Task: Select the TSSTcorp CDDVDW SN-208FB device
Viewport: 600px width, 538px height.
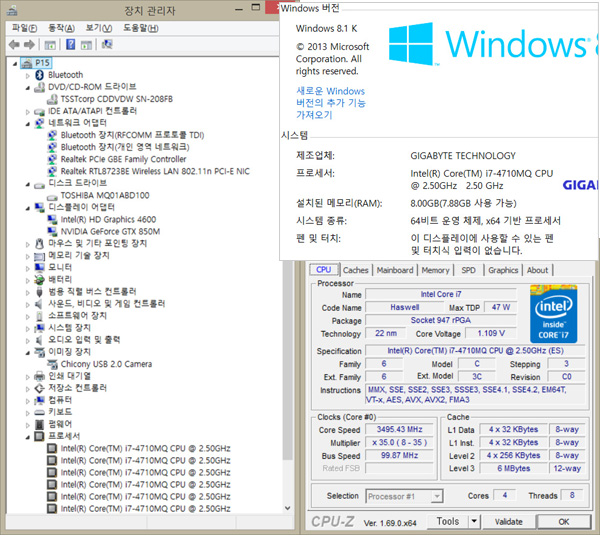Action: tap(116, 99)
